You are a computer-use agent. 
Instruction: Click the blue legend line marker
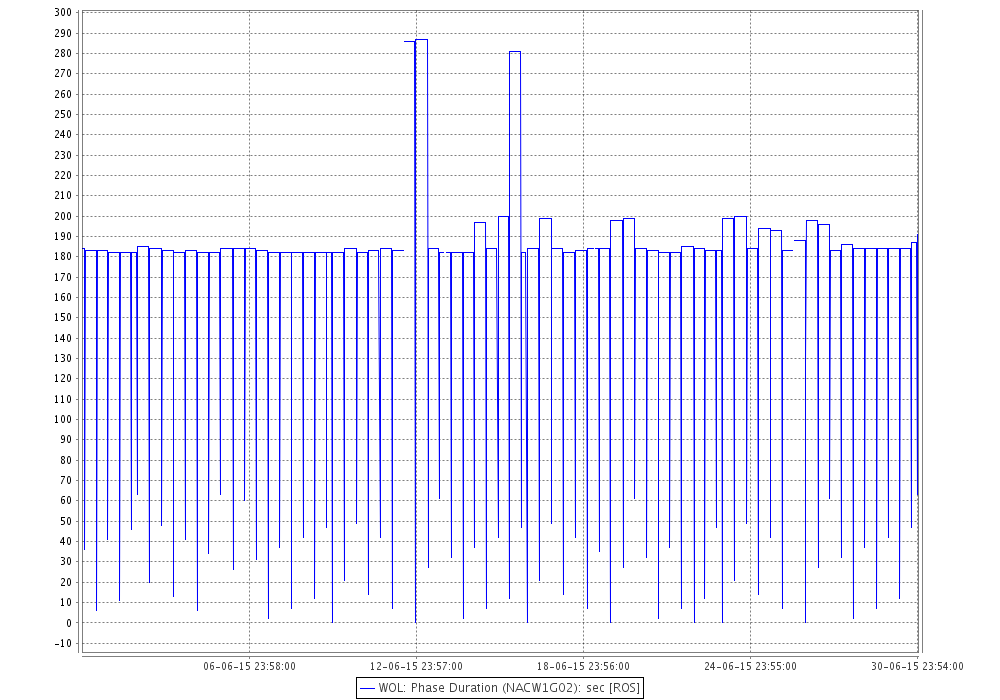(367, 689)
